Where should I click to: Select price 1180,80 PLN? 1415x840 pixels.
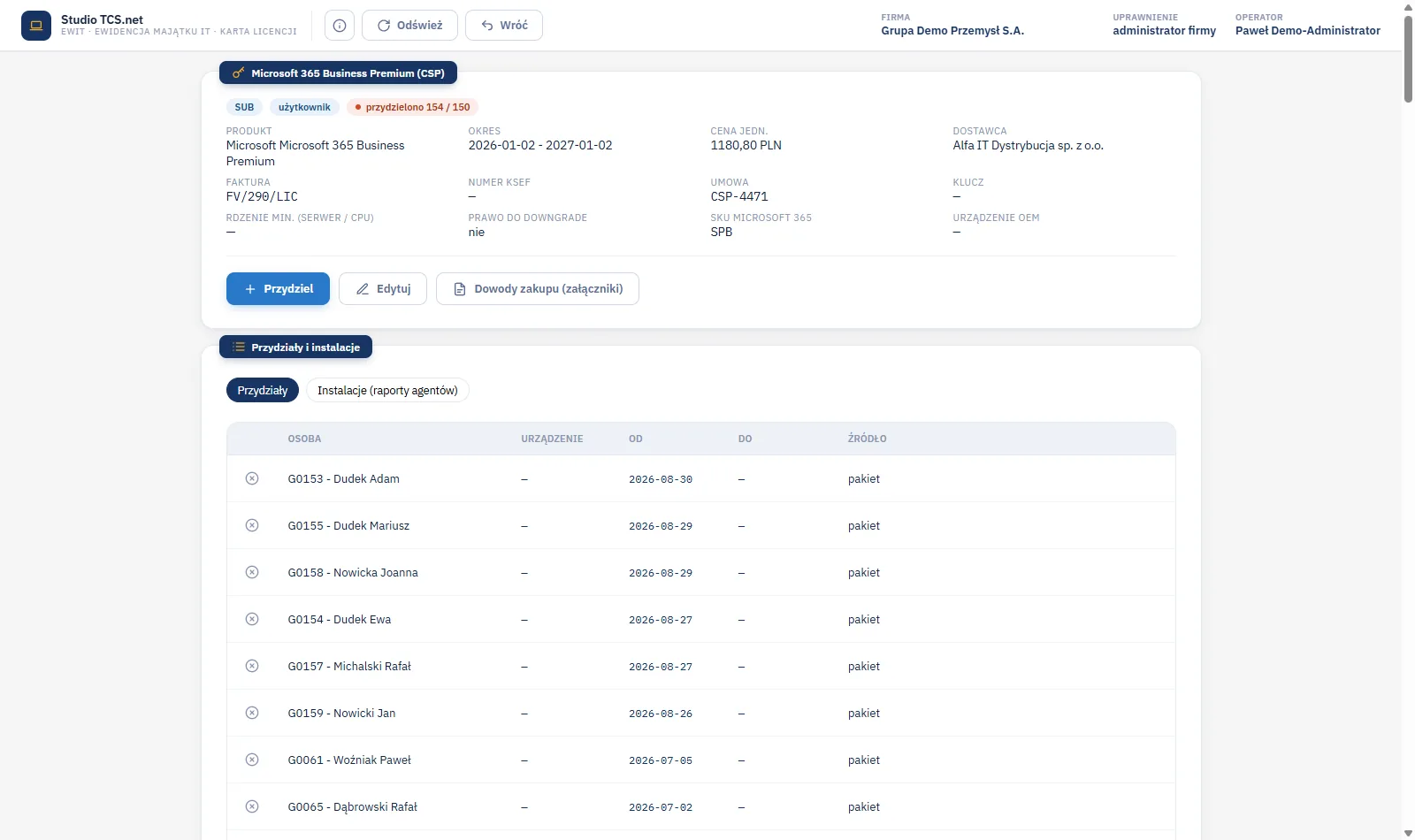(746, 145)
